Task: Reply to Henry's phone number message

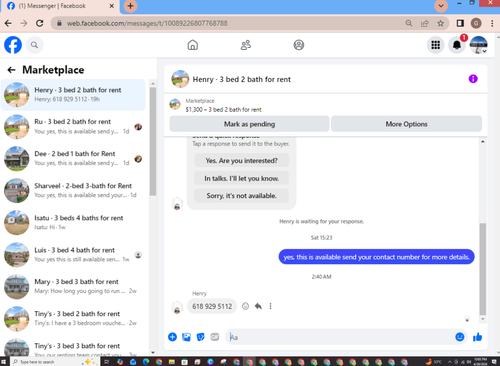Action: point(258,306)
